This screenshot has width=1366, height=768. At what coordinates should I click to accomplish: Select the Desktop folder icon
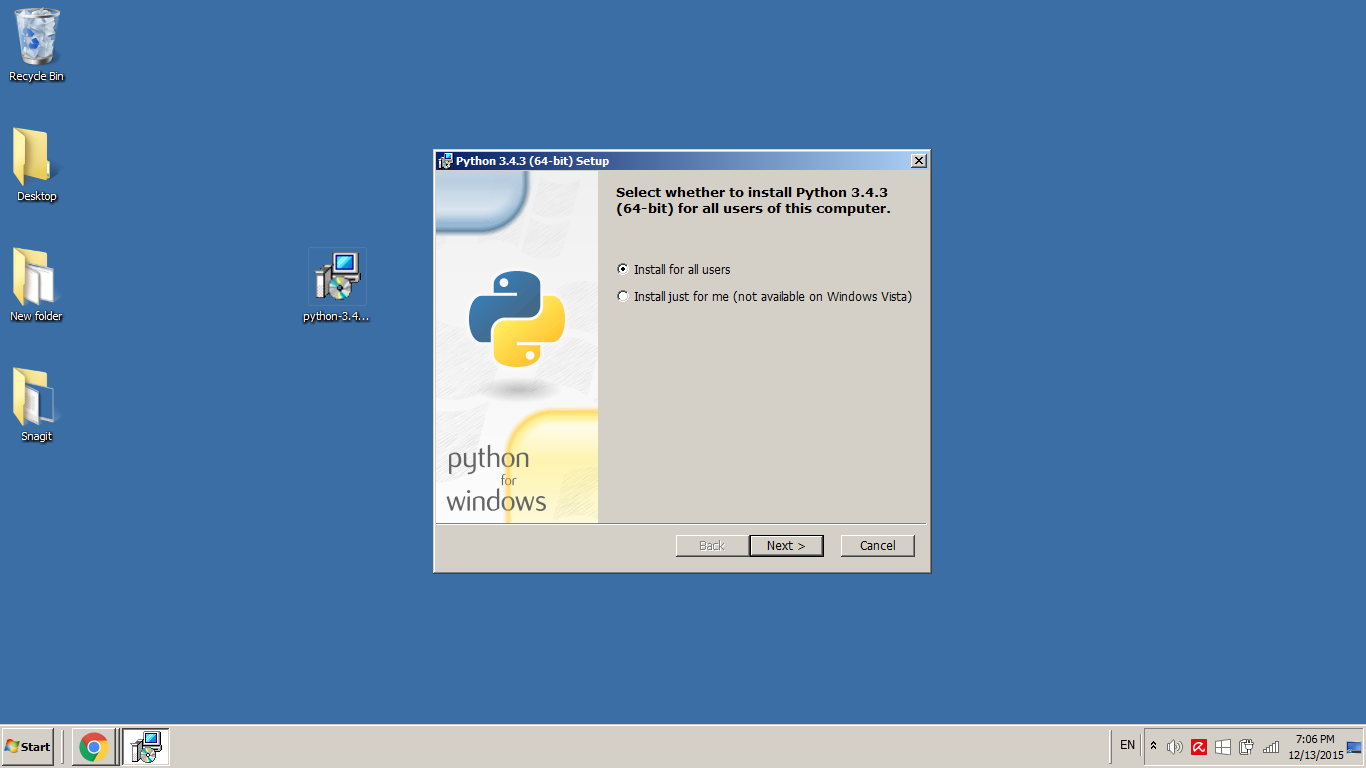tap(37, 165)
